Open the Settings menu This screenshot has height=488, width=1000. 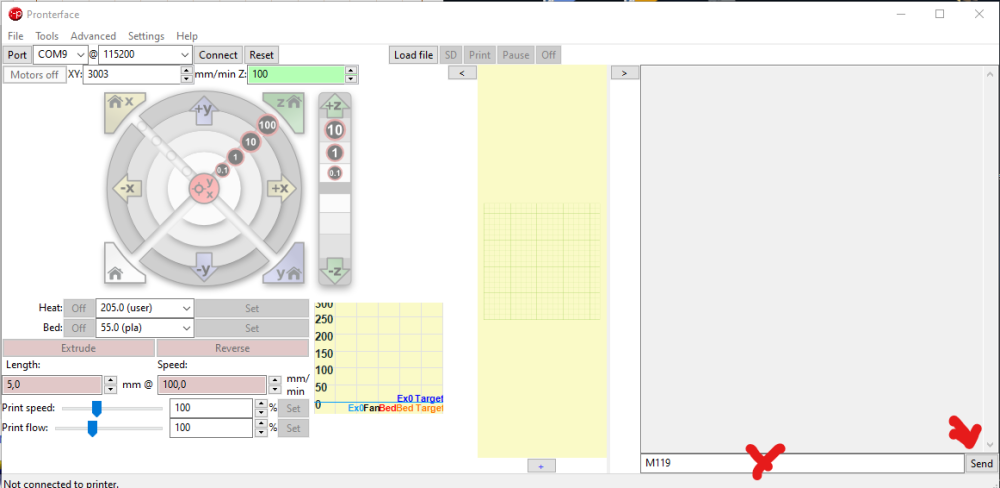146,36
